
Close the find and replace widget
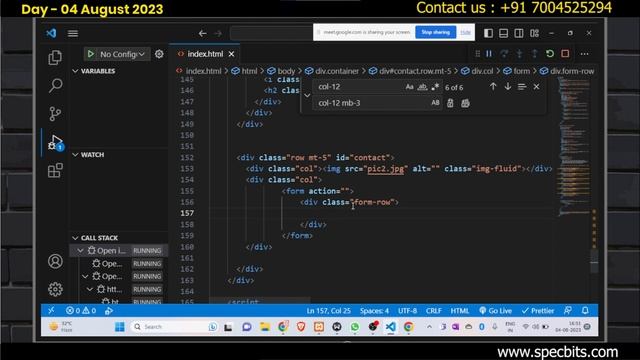[536, 87]
